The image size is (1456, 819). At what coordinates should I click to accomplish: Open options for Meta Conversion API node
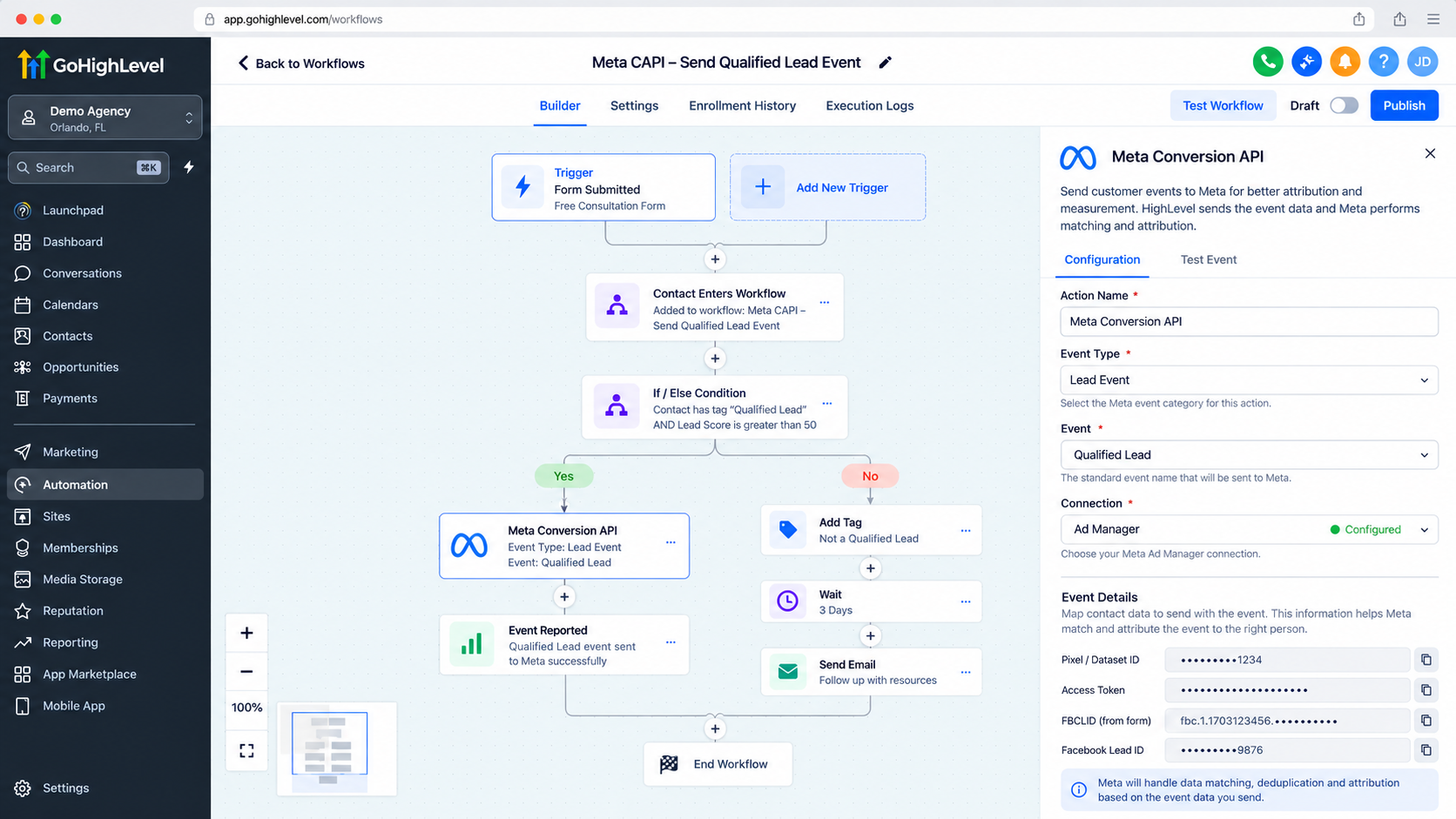tap(671, 542)
